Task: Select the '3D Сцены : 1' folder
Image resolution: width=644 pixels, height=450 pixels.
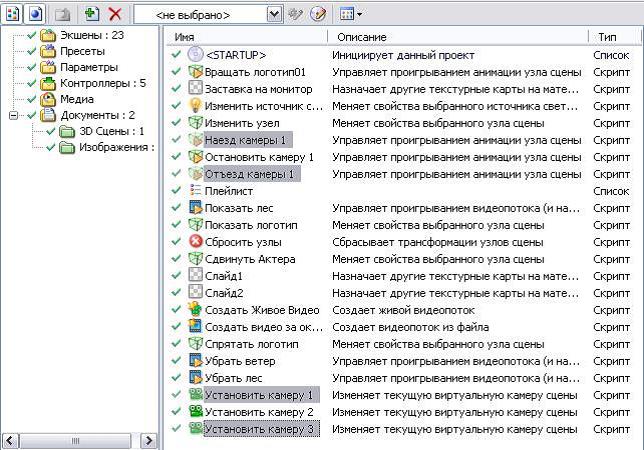Action: click(x=112, y=131)
